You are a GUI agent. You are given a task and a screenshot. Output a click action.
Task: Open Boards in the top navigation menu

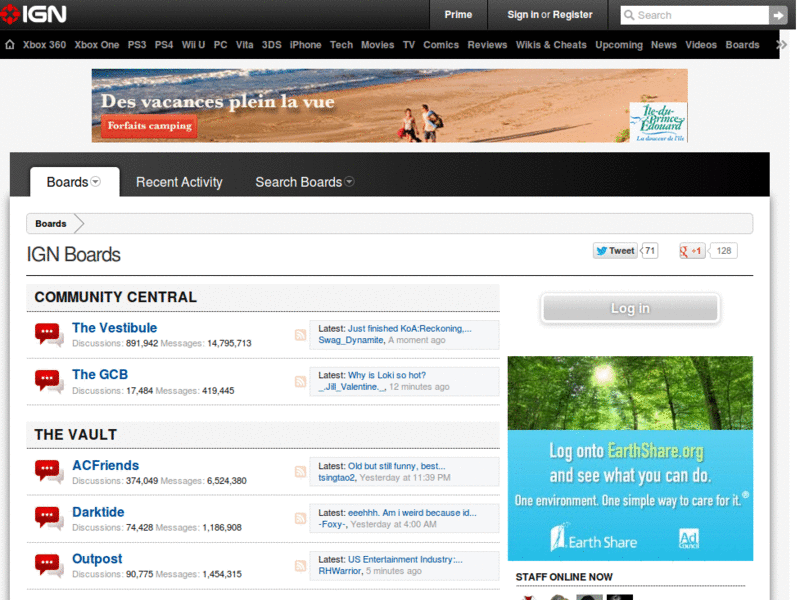point(742,45)
